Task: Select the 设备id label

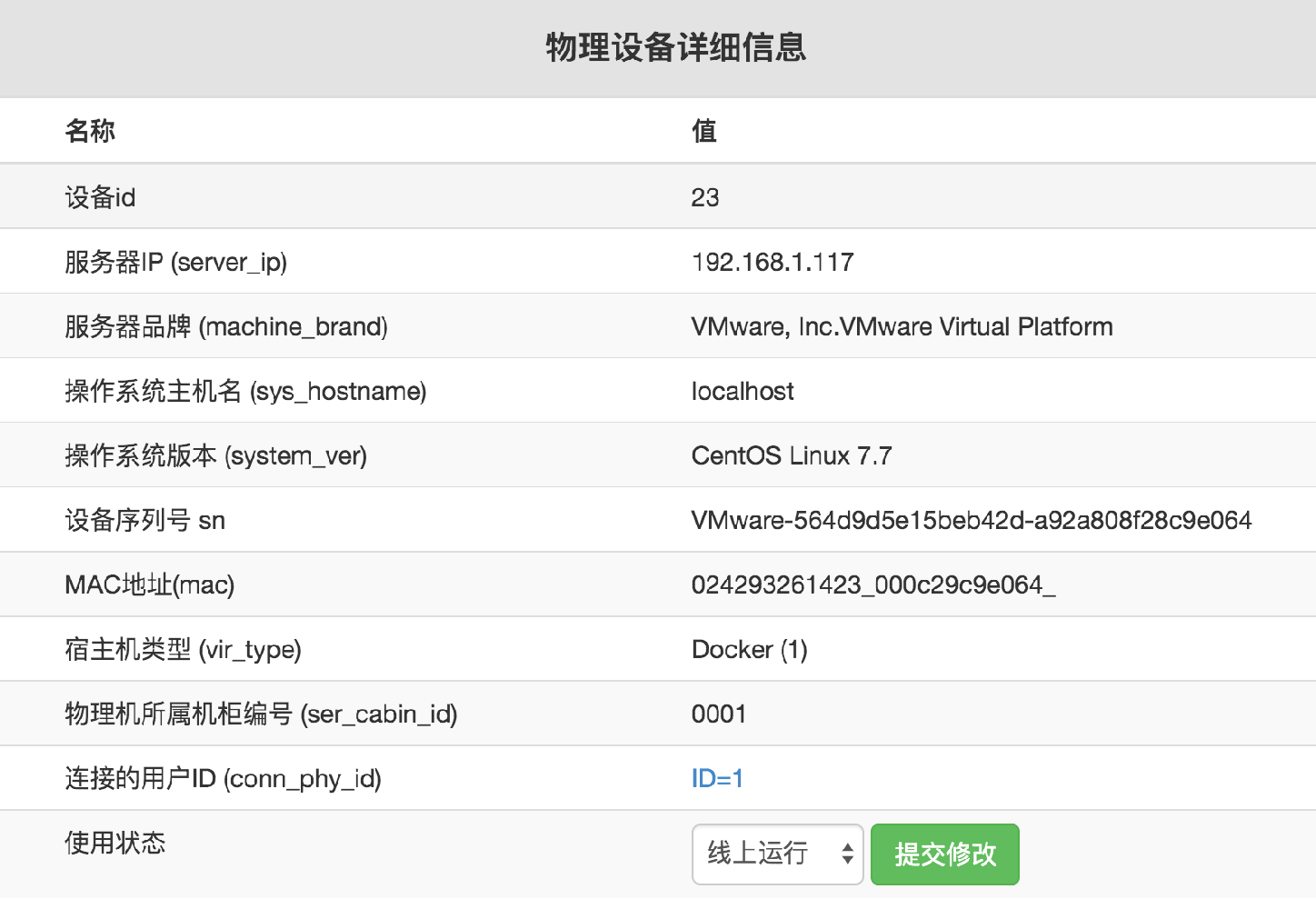Action: tap(100, 197)
